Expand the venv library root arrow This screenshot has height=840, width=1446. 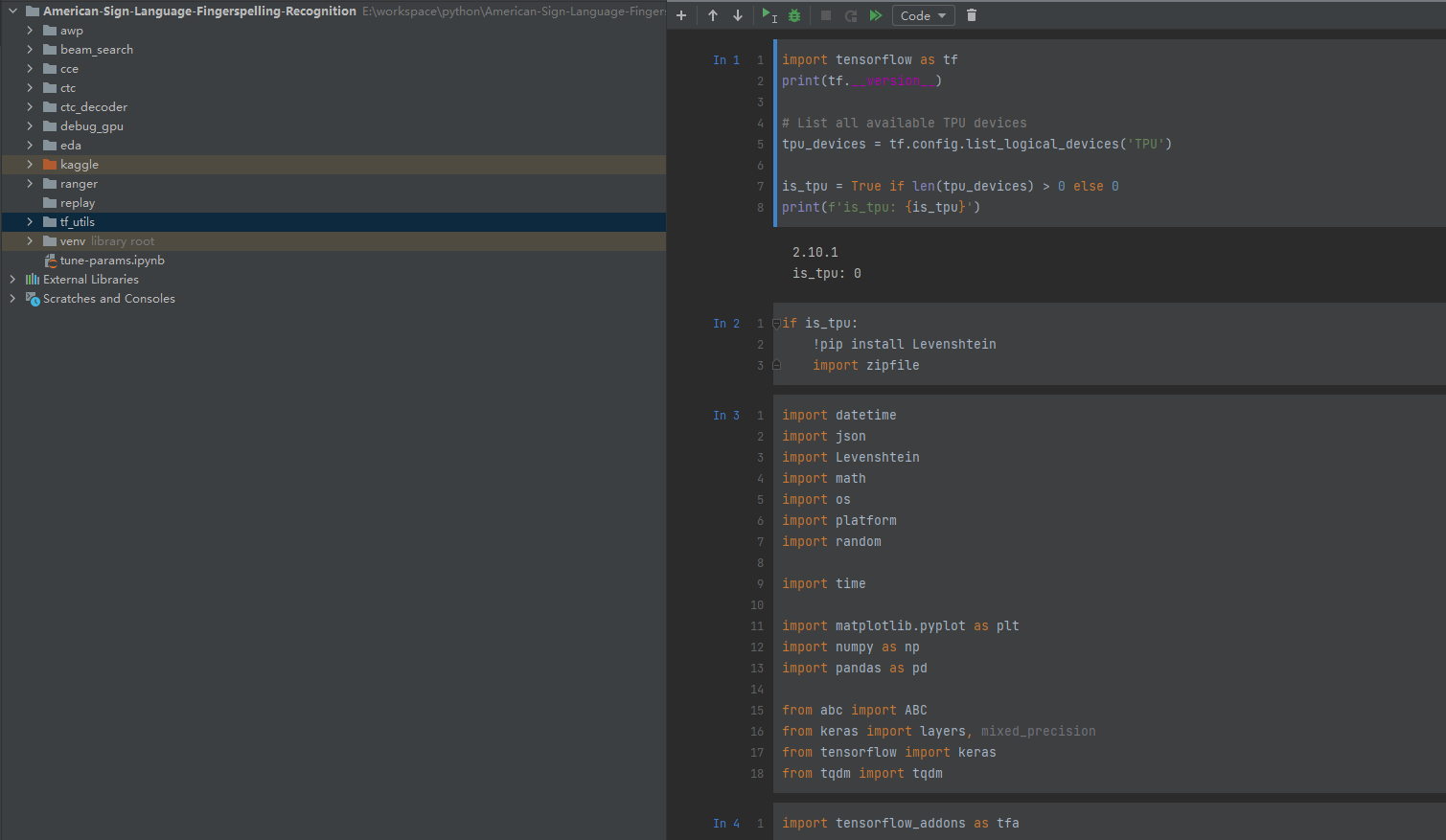pos(30,241)
